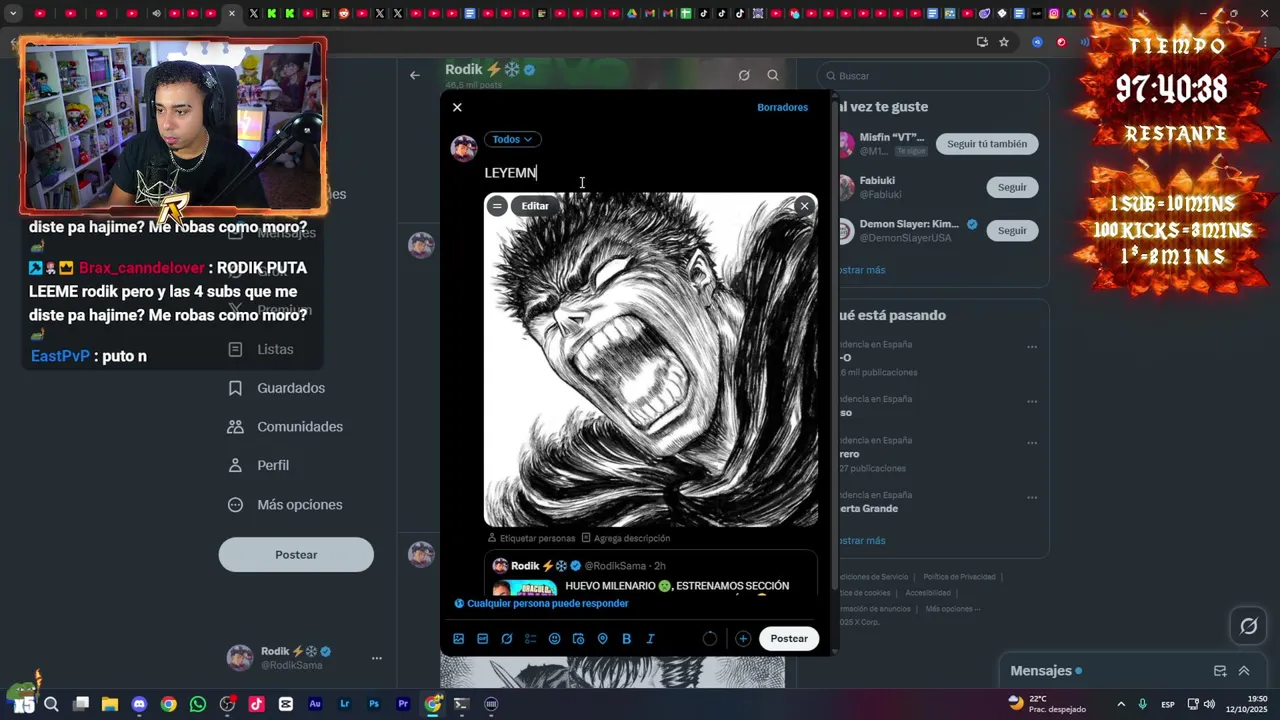Click the Grok icon in profile header
1280x720 pixels.
[x=744, y=75]
